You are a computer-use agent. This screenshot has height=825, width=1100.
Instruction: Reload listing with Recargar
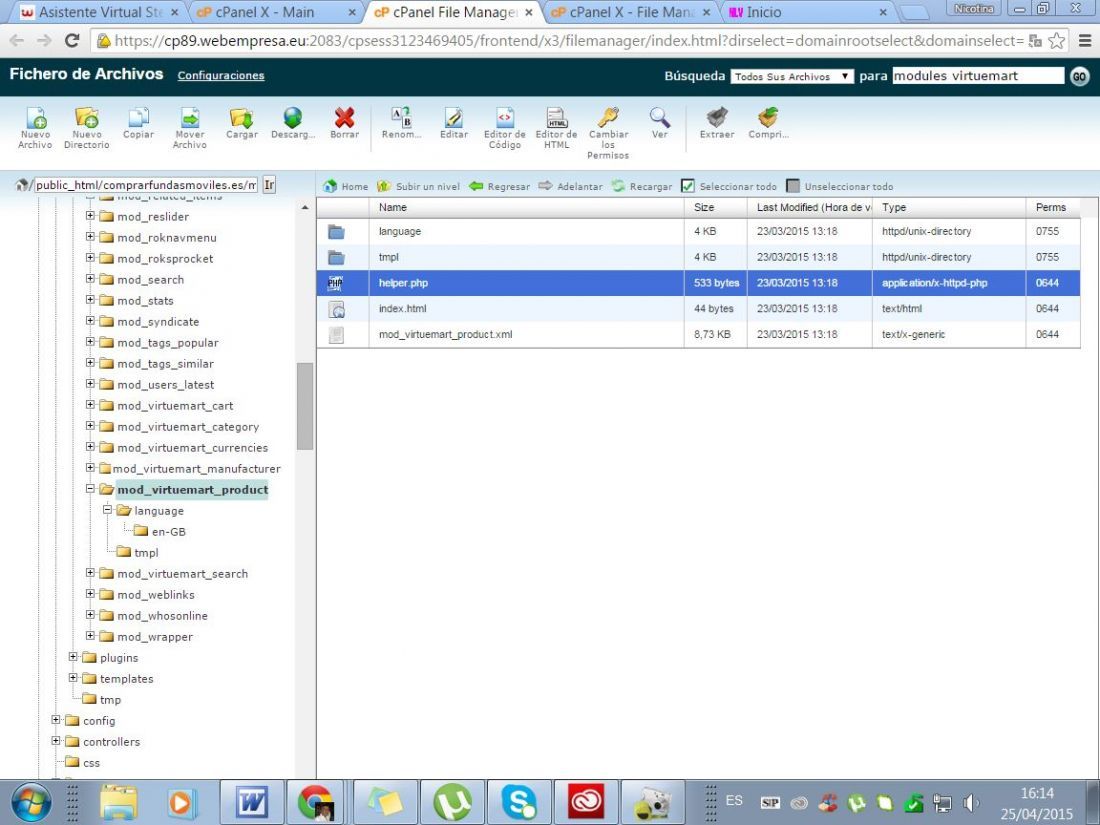click(x=642, y=187)
